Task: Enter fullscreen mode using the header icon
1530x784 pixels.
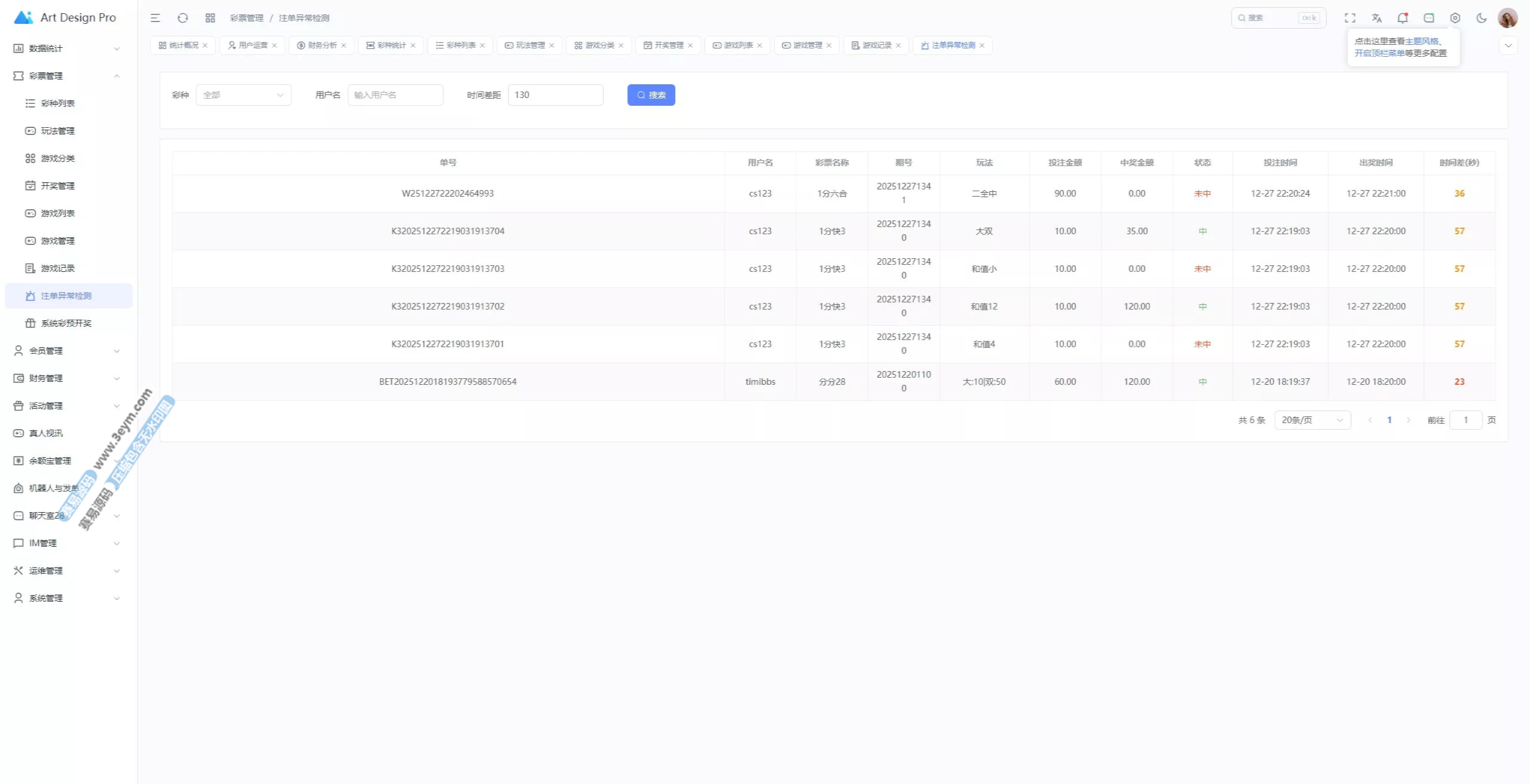Action: (x=1350, y=18)
